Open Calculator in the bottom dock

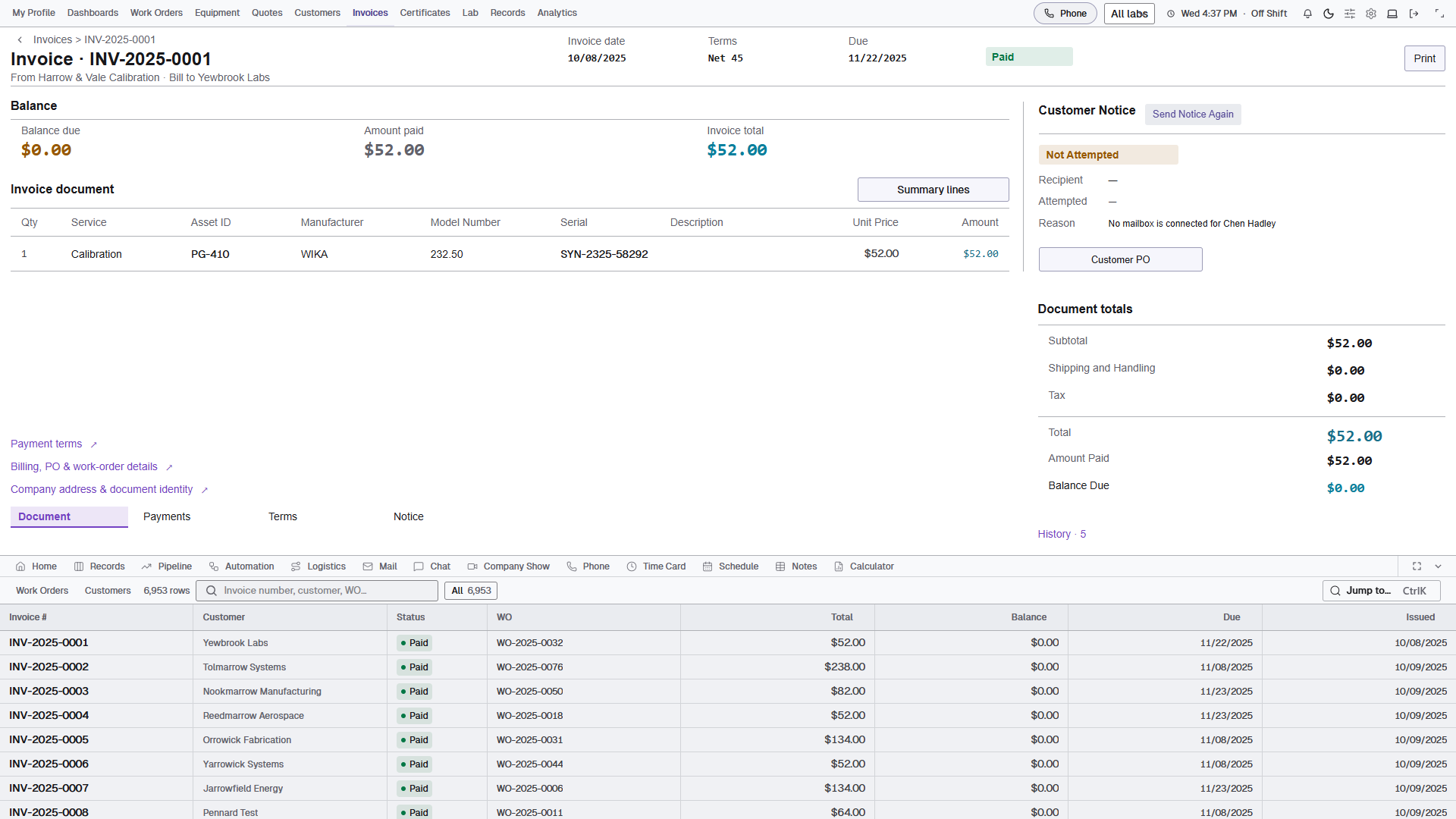click(x=864, y=566)
